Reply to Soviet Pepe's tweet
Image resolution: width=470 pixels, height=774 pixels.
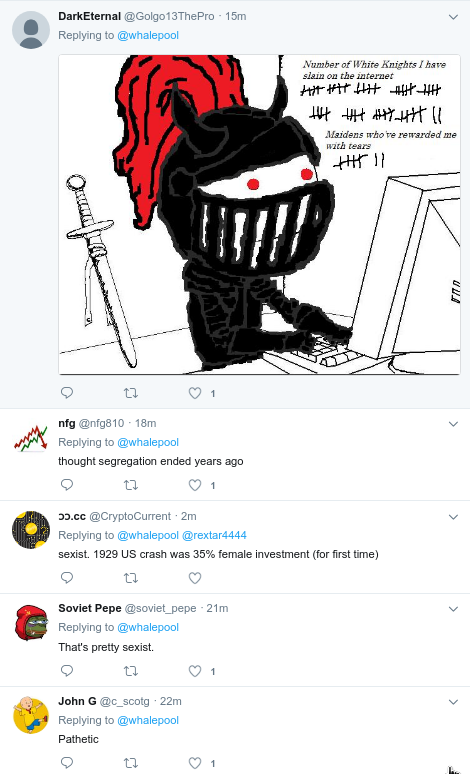click(x=67, y=670)
